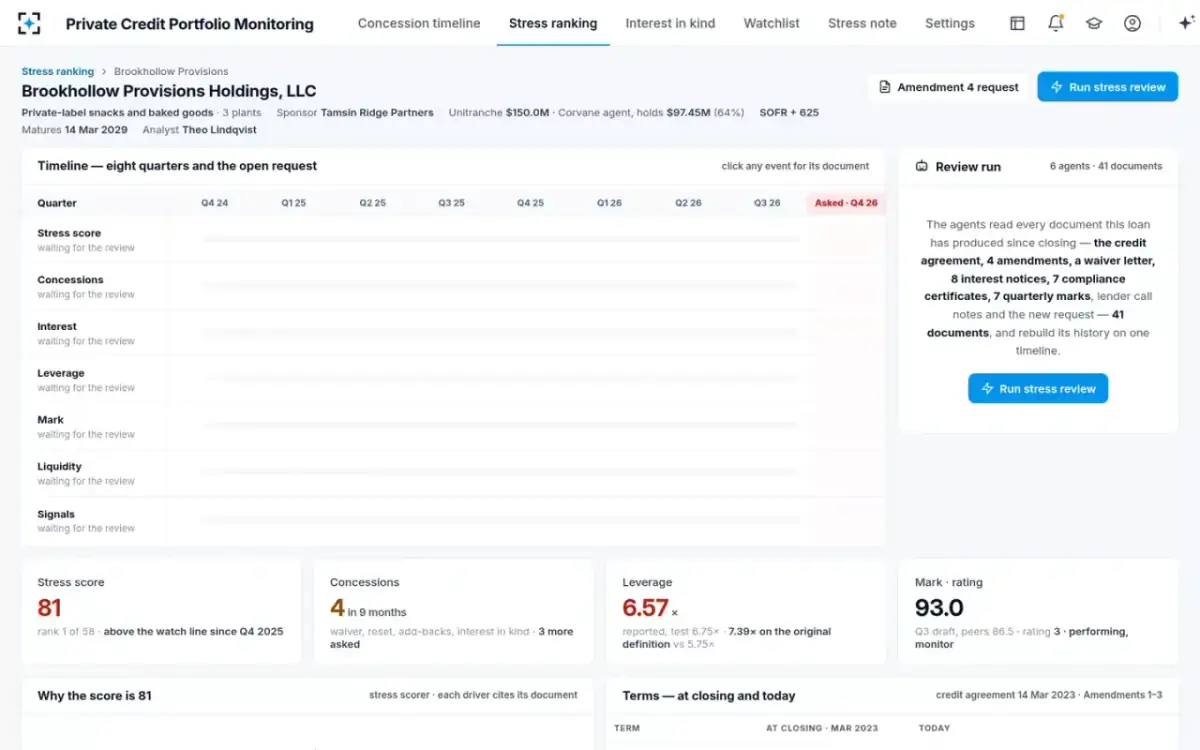The width and height of the screenshot is (1200, 750).
Task: Select the Q3 26 quarter column header
Action: click(x=767, y=203)
